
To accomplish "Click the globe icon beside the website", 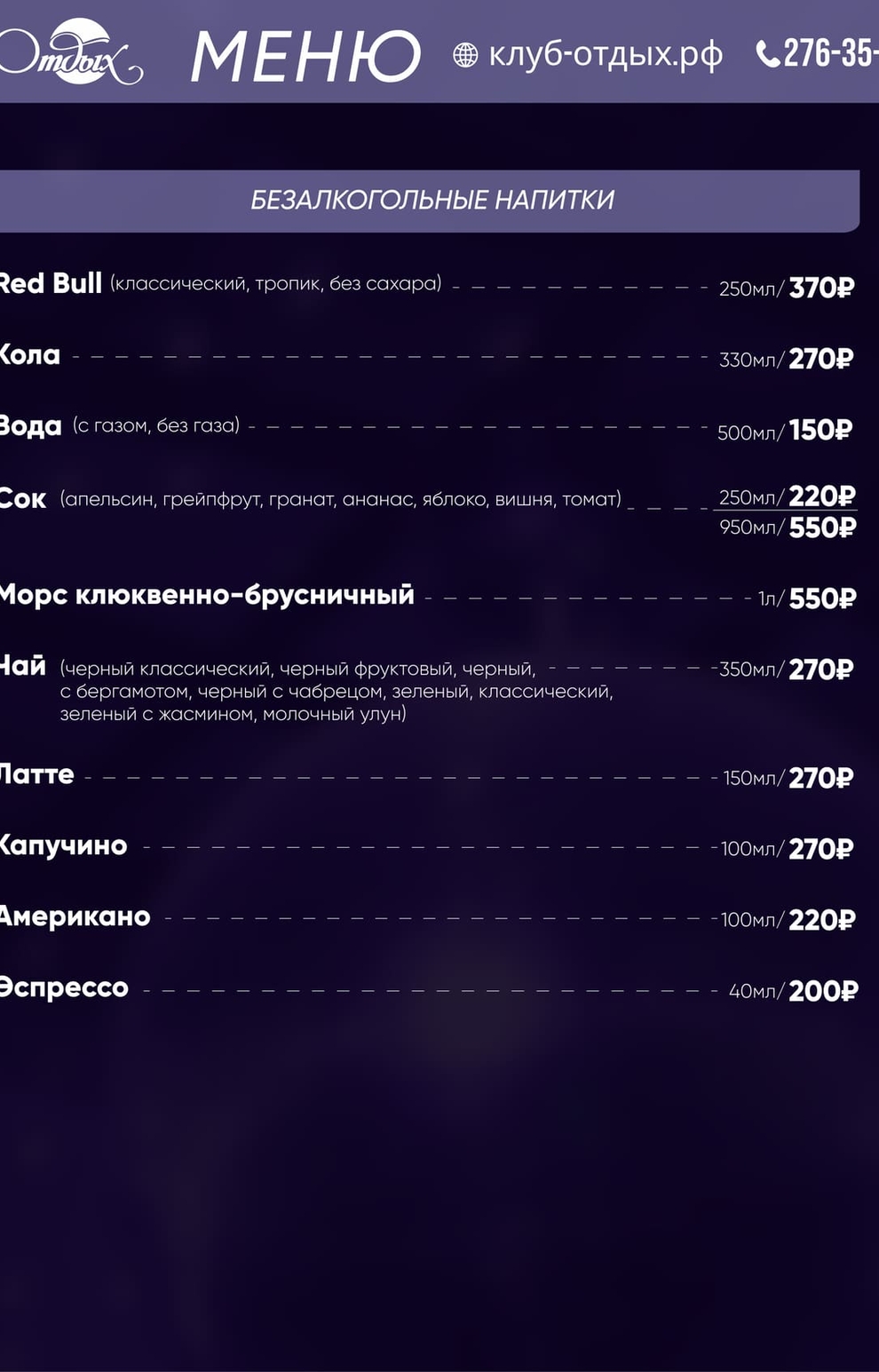I will 465,55.
